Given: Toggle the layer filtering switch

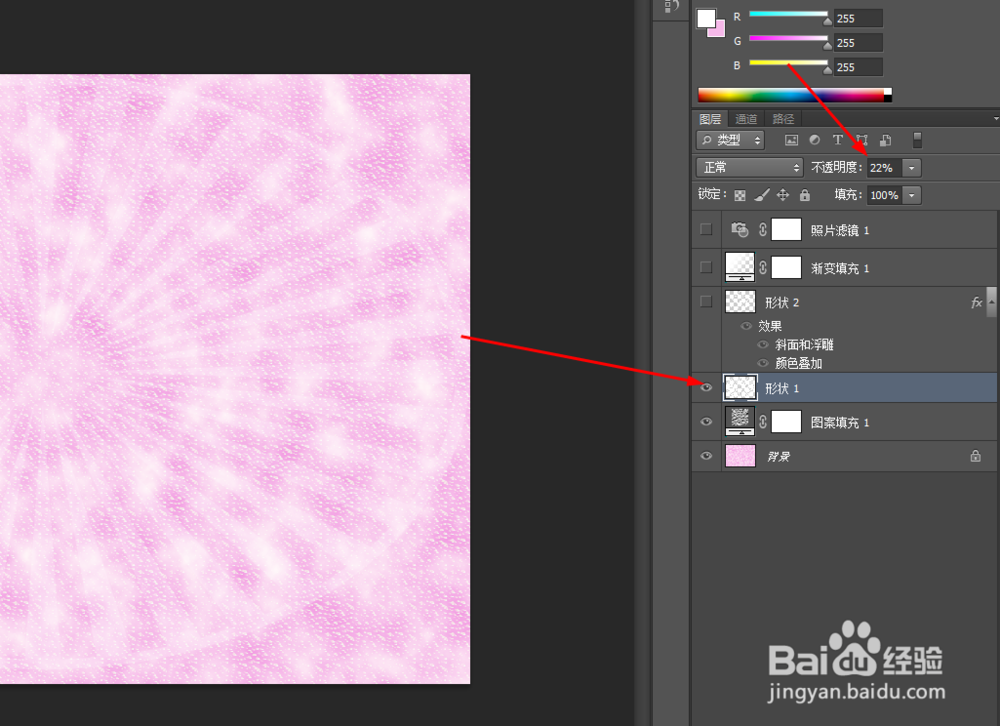Looking at the screenshot, I should (x=917, y=140).
